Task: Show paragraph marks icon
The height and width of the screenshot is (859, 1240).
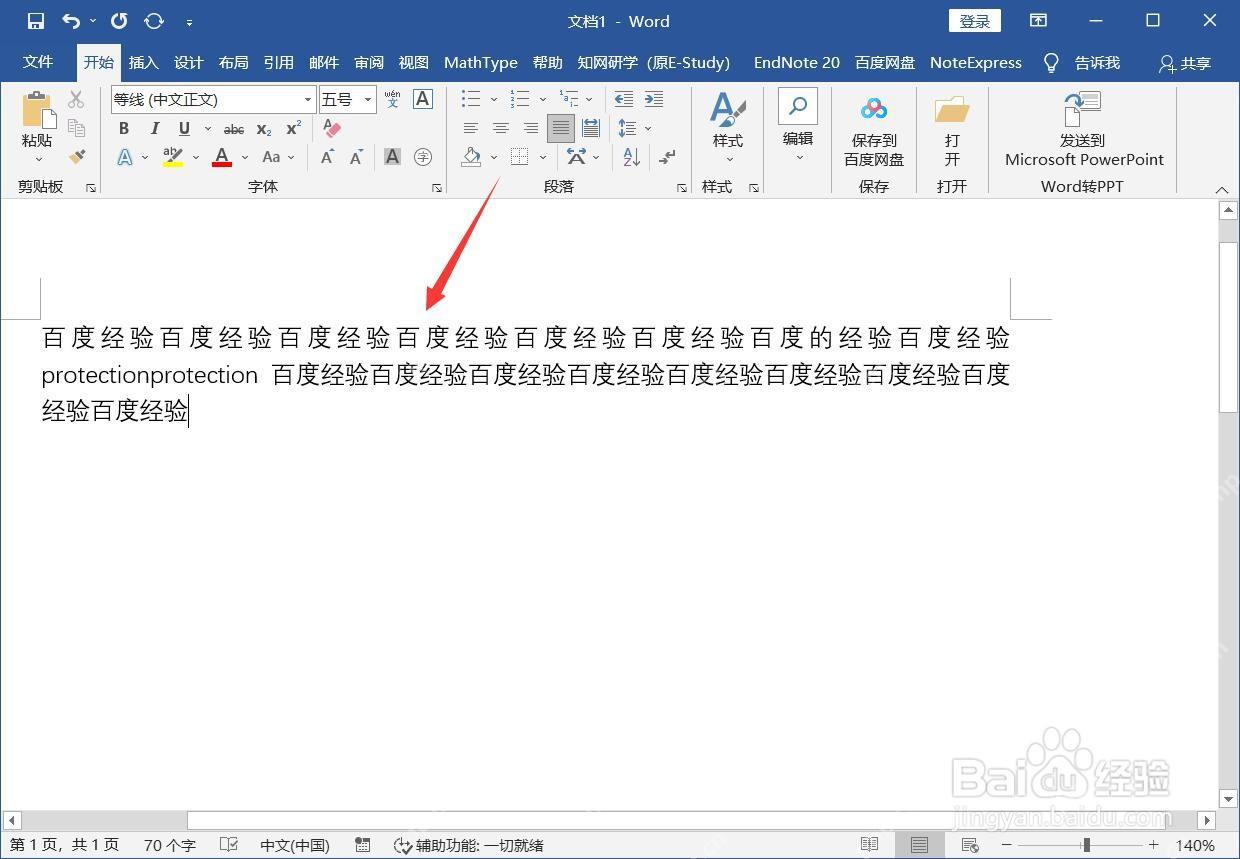Action: tap(667, 157)
